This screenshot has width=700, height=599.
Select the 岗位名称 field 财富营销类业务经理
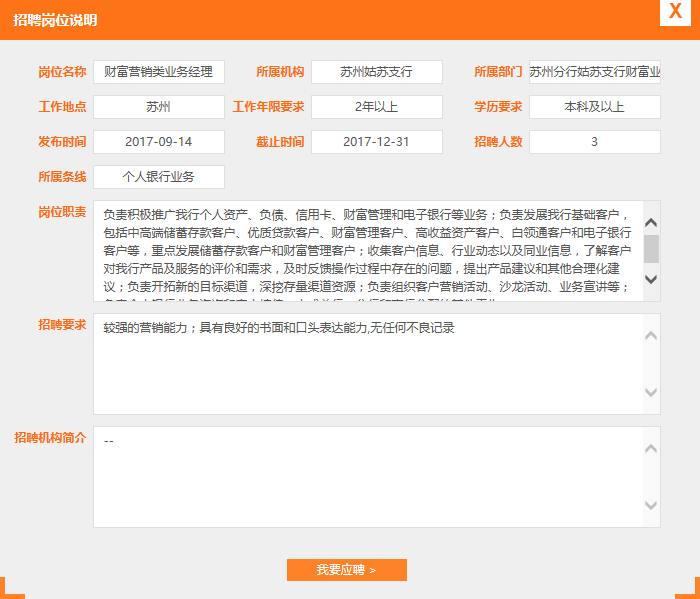[159, 72]
